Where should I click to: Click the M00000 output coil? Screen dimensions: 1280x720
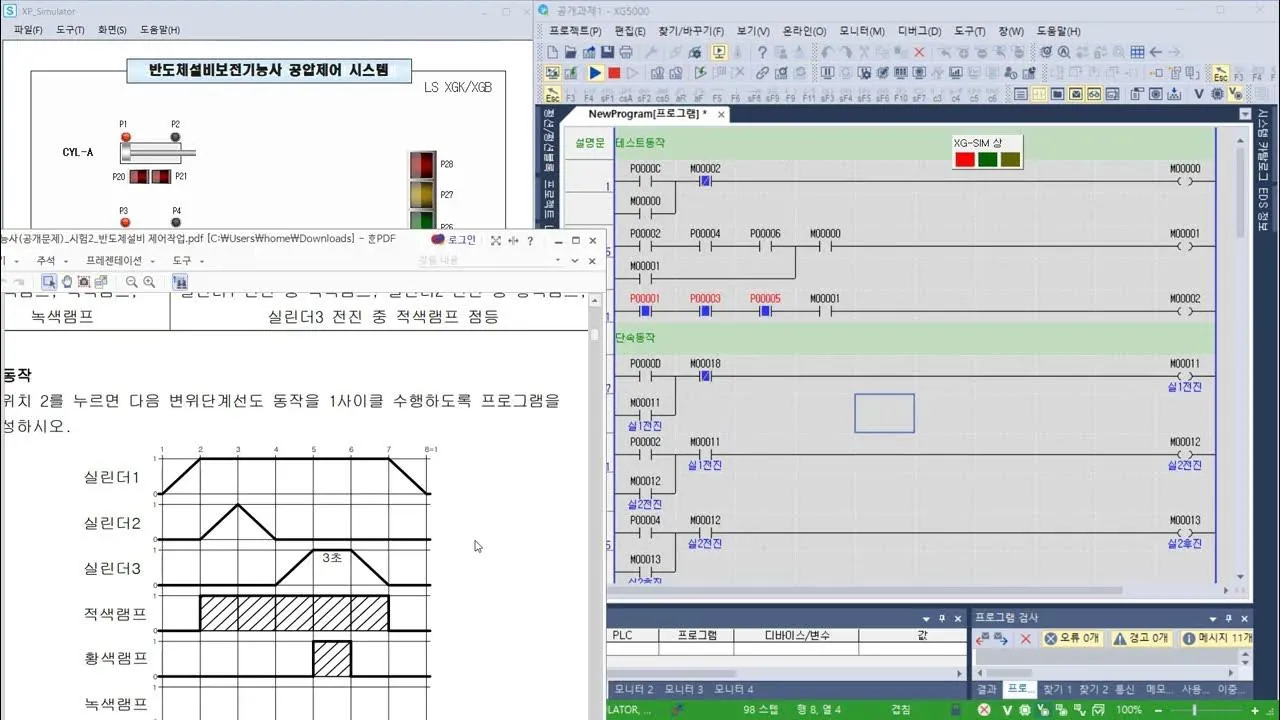1185,182
